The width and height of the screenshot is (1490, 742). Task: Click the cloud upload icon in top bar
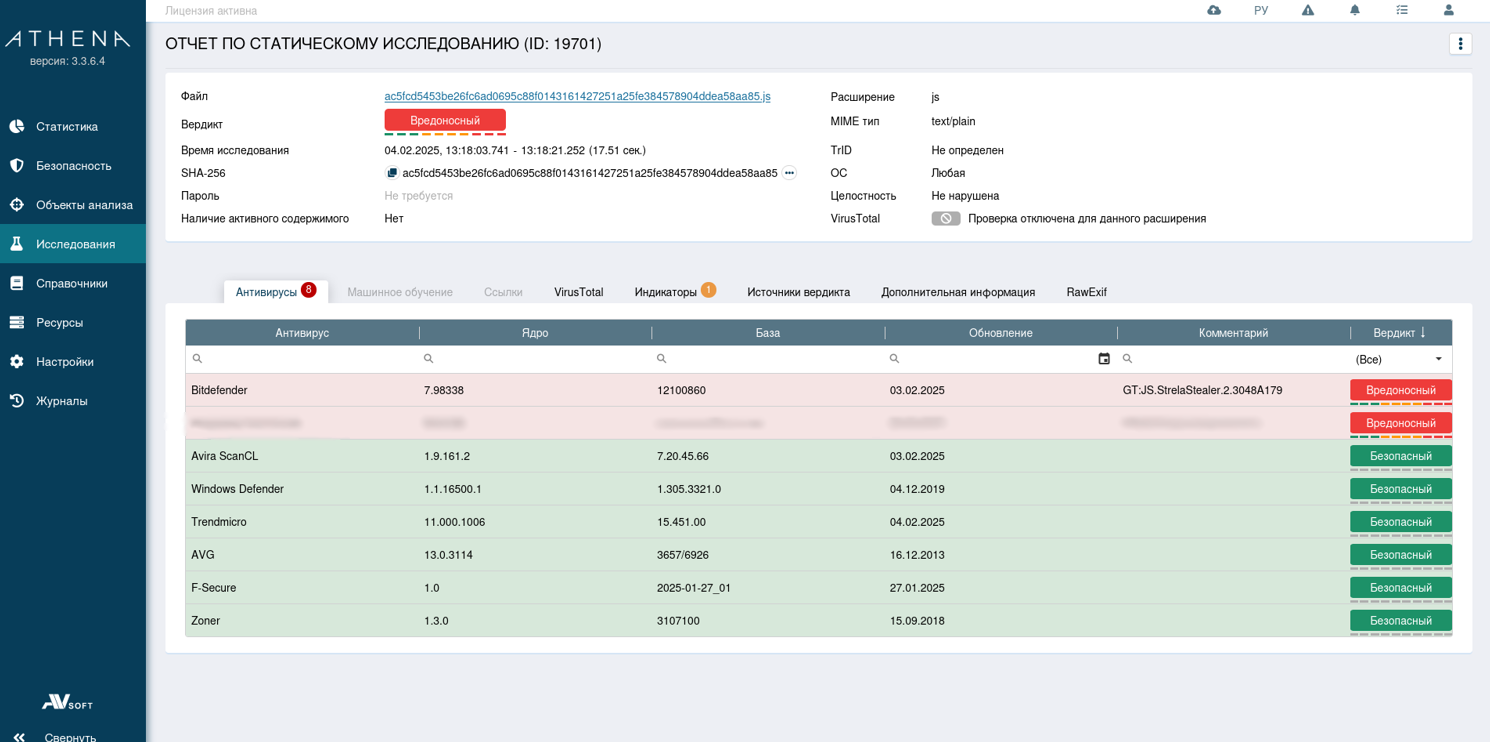click(1214, 10)
